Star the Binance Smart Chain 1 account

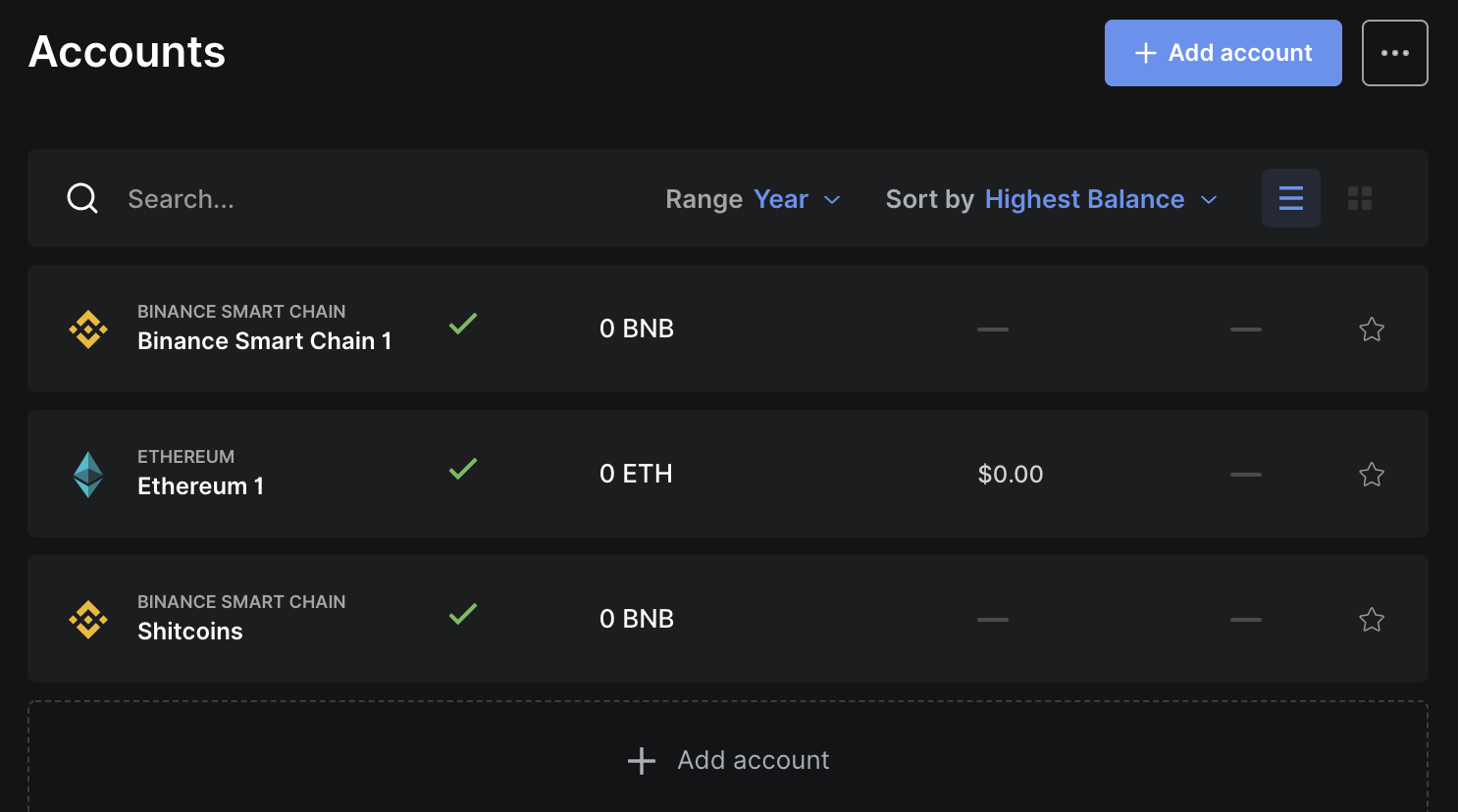pyautogui.click(x=1371, y=330)
